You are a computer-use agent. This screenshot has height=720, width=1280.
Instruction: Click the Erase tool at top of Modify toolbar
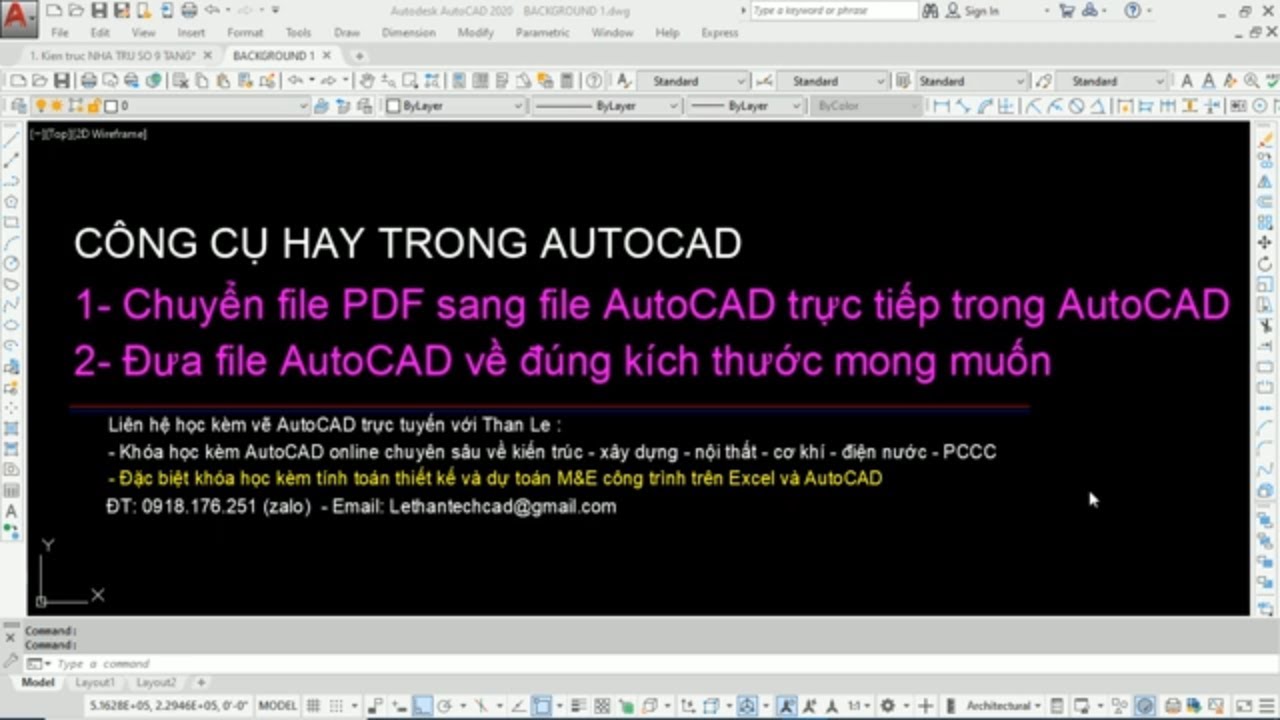[1265, 139]
